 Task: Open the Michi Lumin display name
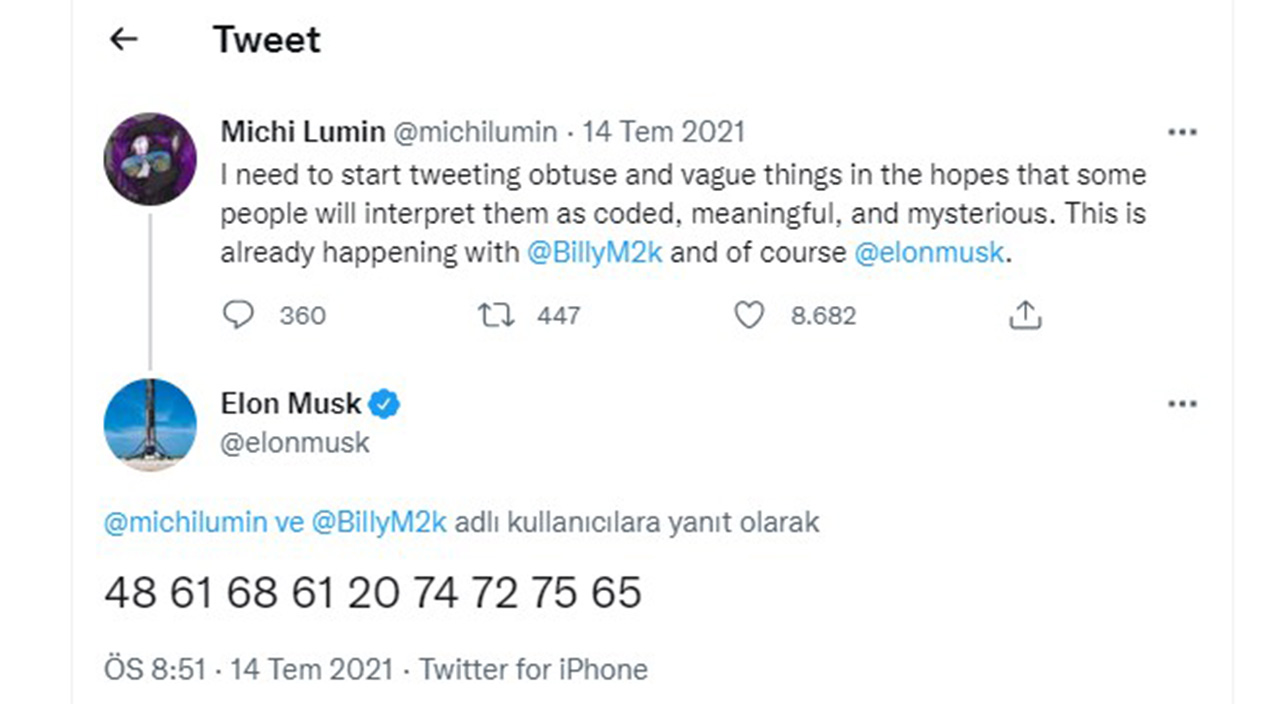tap(302, 132)
